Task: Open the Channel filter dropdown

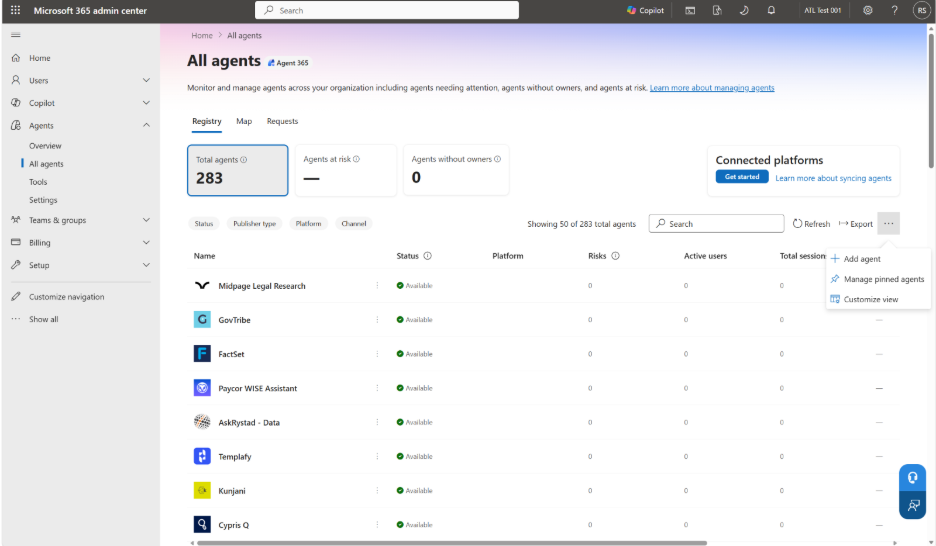Action: (353, 223)
